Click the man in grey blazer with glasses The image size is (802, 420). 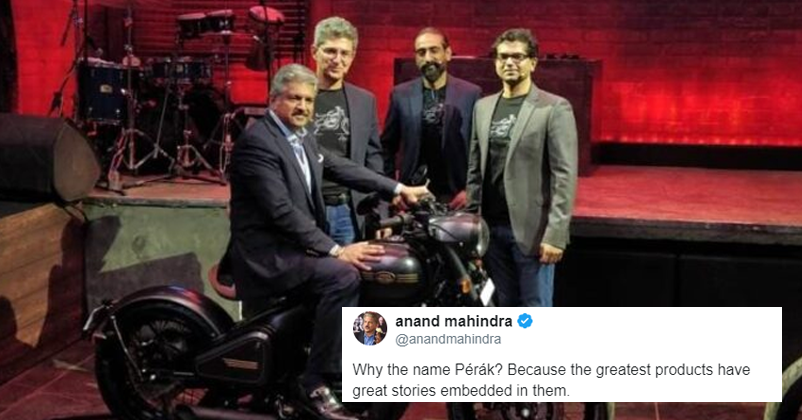pyautogui.click(x=522, y=164)
